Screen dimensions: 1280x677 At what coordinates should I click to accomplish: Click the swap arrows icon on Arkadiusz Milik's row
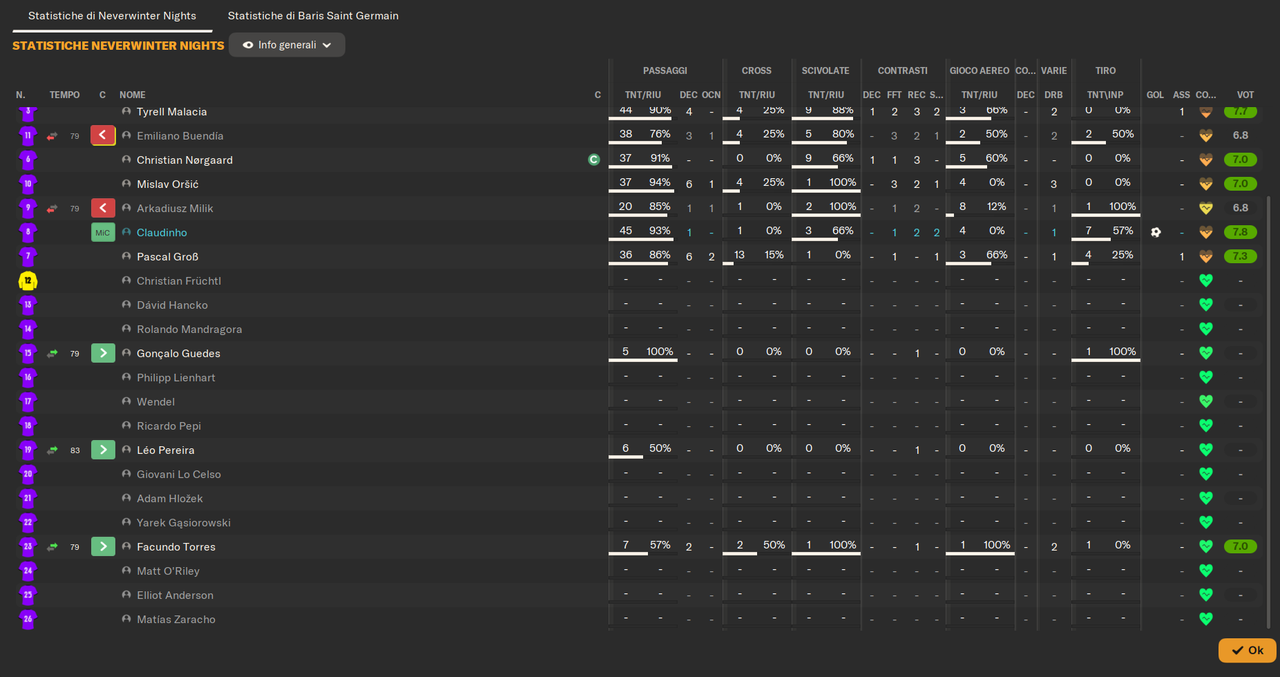pyautogui.click(x=52, y=208)
